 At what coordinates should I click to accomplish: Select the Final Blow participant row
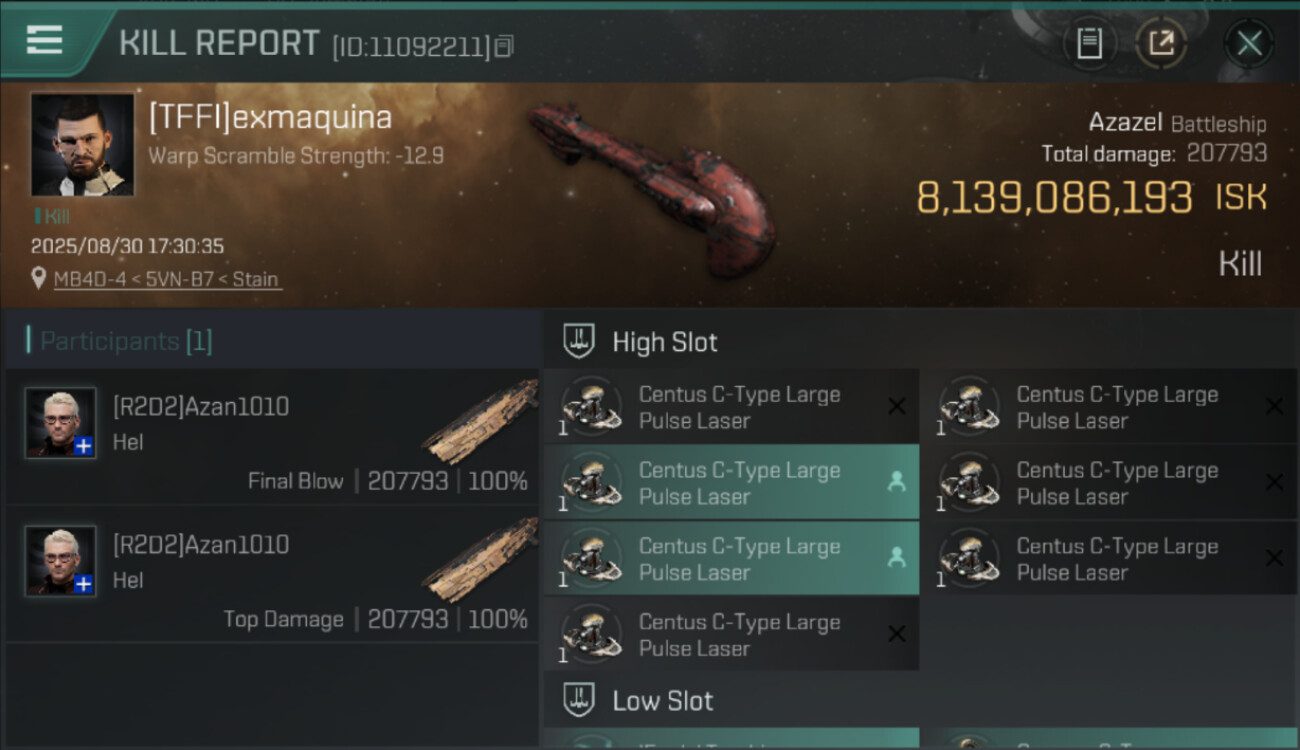(272, 437)
